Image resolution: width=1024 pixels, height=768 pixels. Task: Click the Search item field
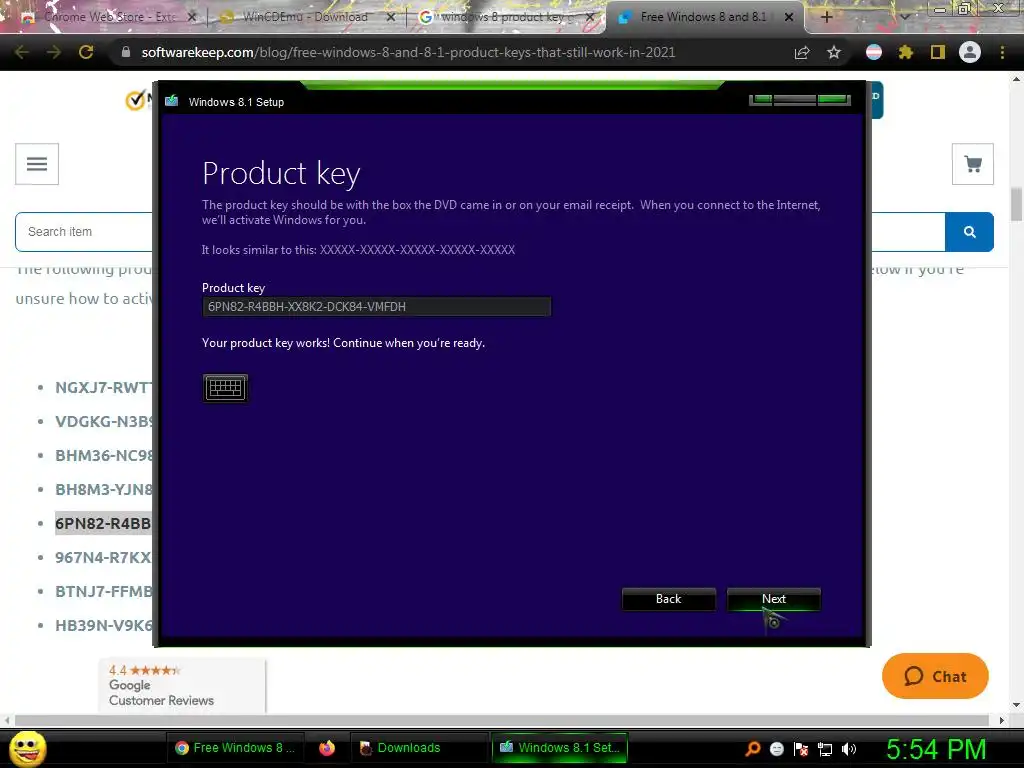coord(85,232)
